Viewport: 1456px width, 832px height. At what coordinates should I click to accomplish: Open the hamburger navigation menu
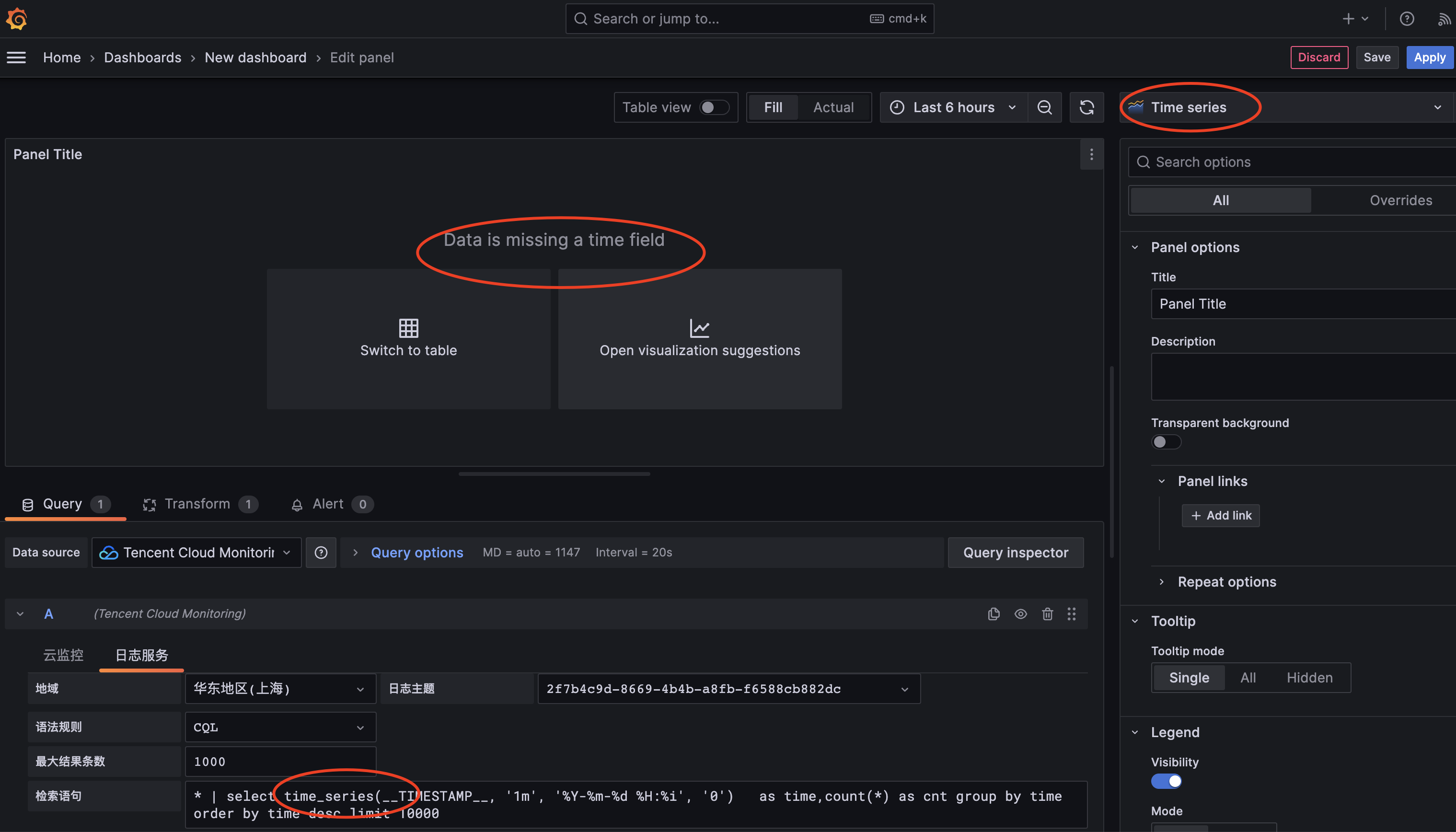click(17, 57)
